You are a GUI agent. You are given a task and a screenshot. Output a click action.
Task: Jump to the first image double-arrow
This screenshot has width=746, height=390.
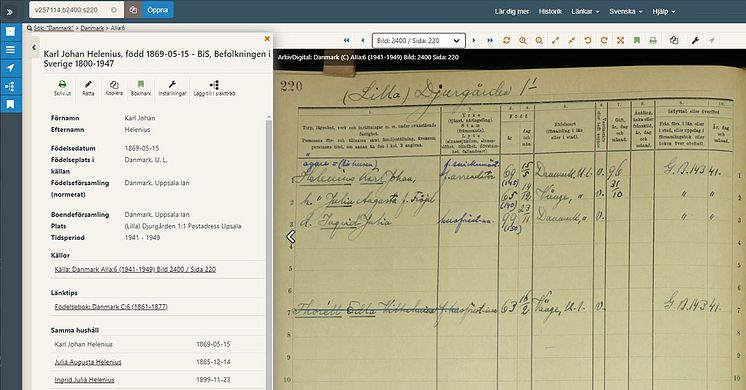346,40
